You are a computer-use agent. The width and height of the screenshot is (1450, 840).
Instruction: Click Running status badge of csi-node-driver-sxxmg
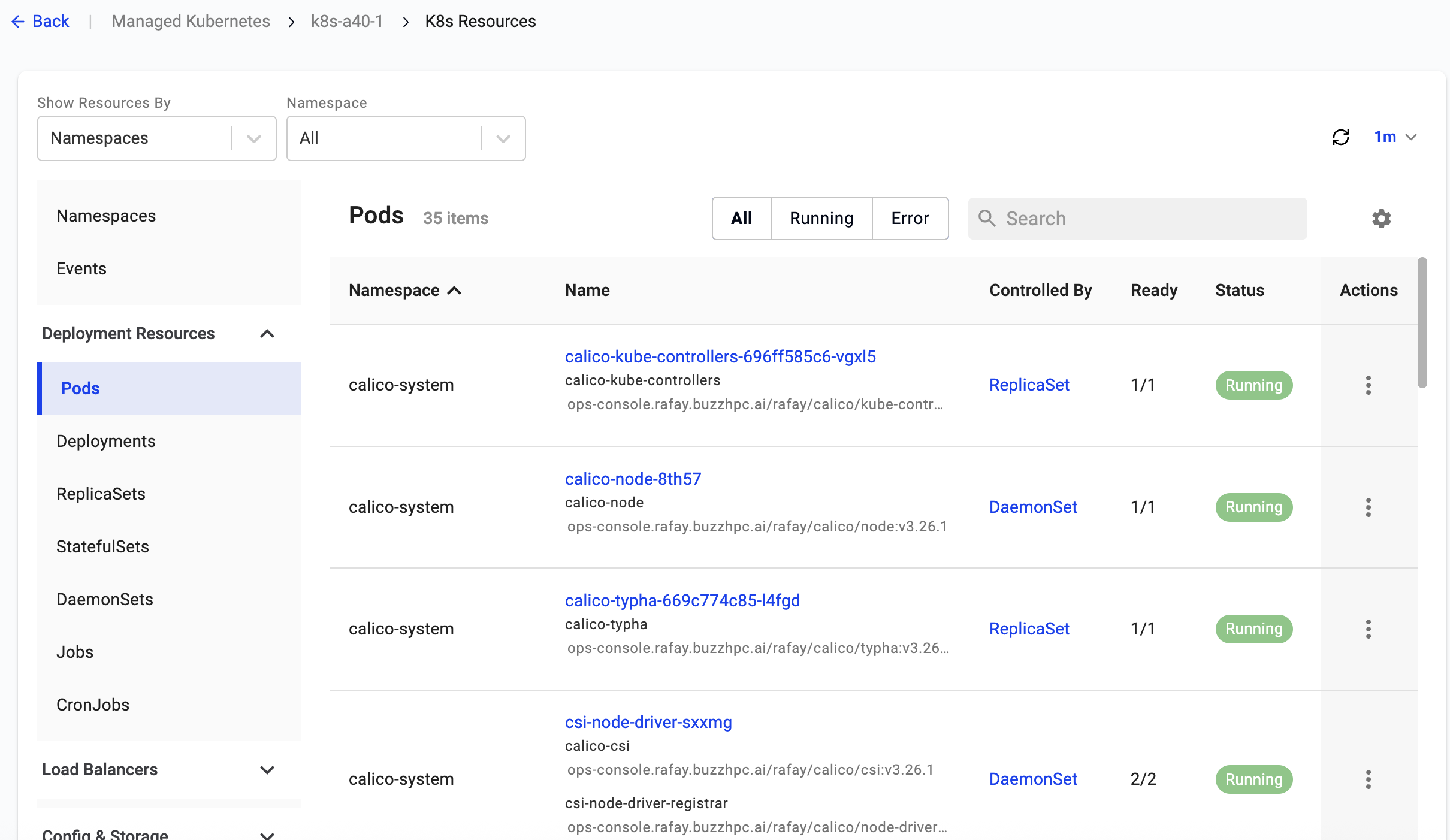coord(1253,779)
